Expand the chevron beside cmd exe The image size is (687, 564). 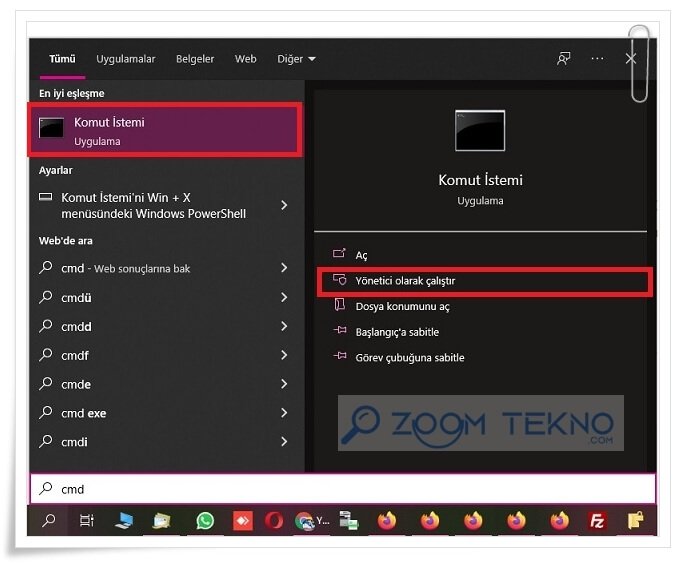tap(284, 413)
